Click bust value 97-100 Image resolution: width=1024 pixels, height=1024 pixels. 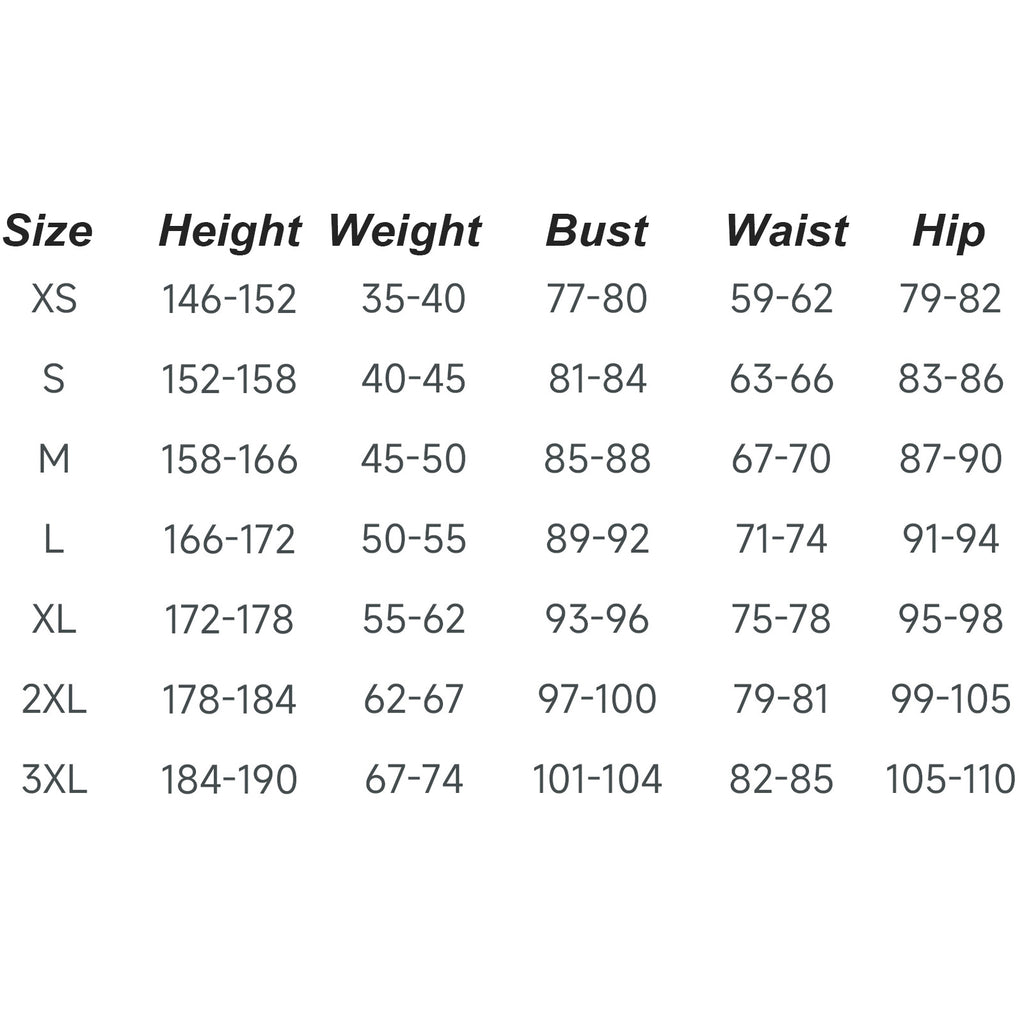(597, 699)
